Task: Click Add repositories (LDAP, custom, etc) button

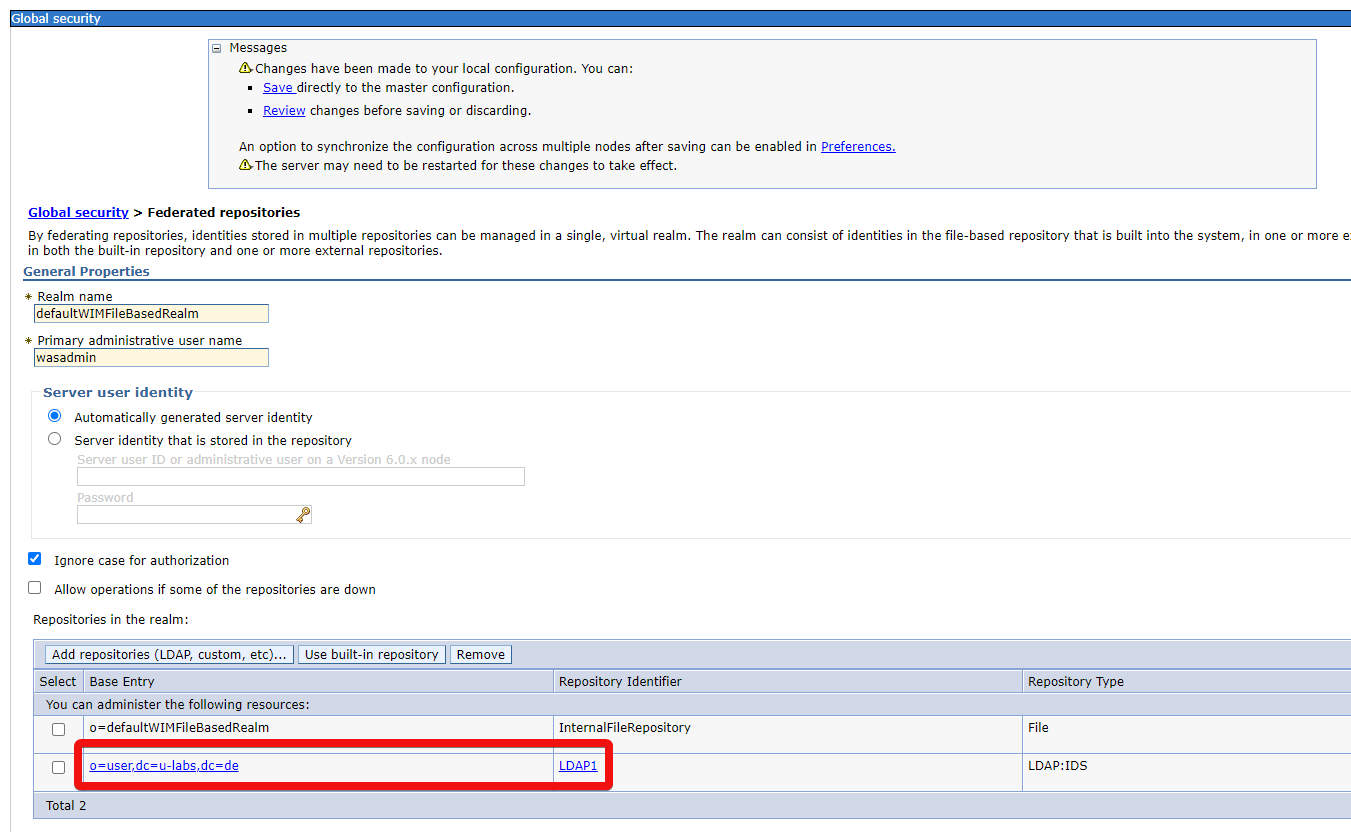Action: [169, 655]
